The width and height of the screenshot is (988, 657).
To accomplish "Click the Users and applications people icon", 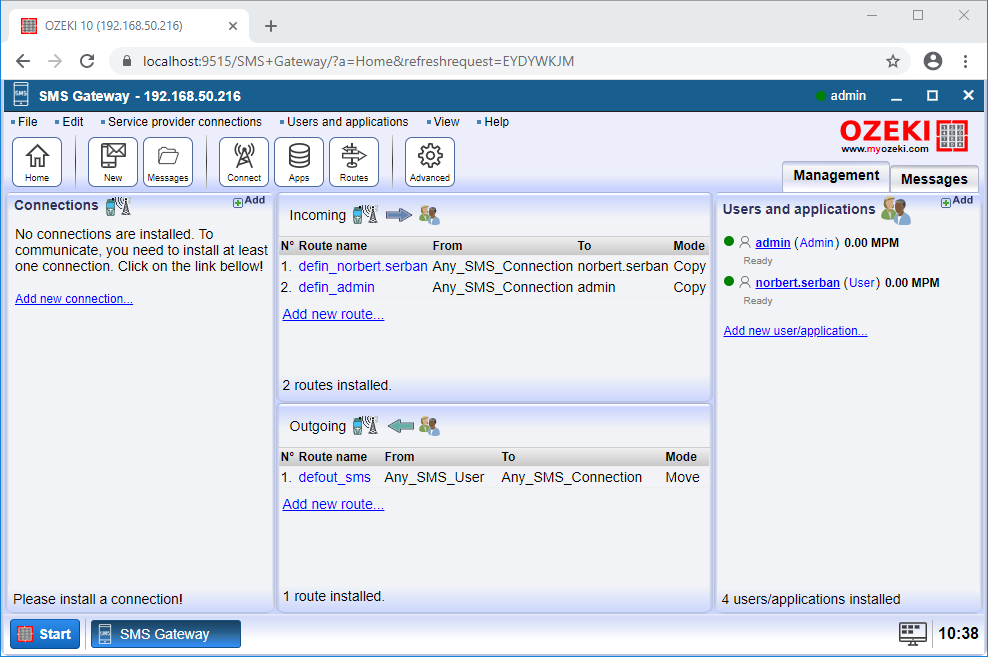I will [x=896, y=210].
